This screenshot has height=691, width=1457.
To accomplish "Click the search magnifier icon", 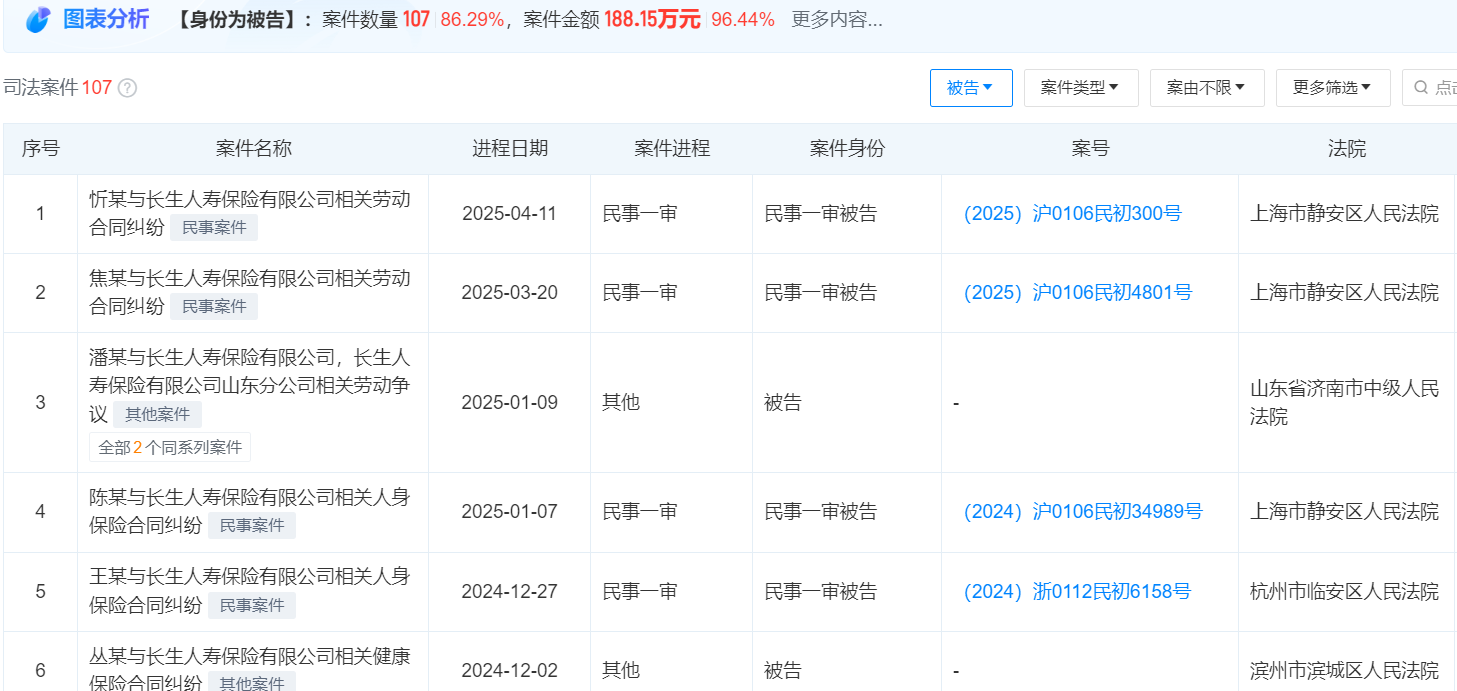I will click(1421, 88).
